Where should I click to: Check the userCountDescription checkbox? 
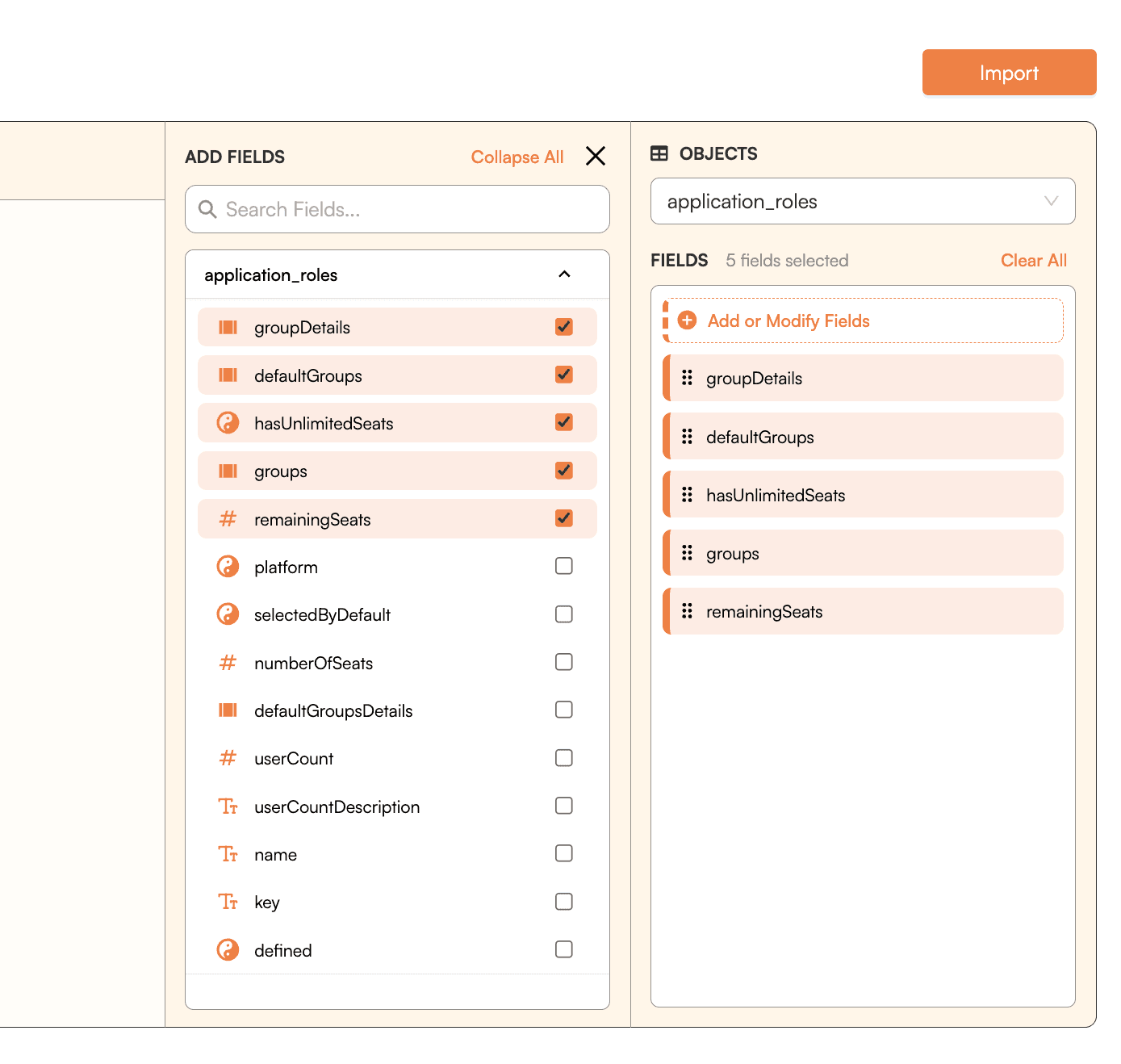564,806
